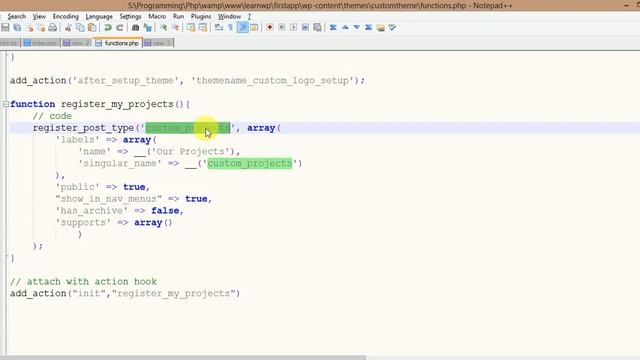
Task: Click the Zoom Out icon
Action: 175,27
